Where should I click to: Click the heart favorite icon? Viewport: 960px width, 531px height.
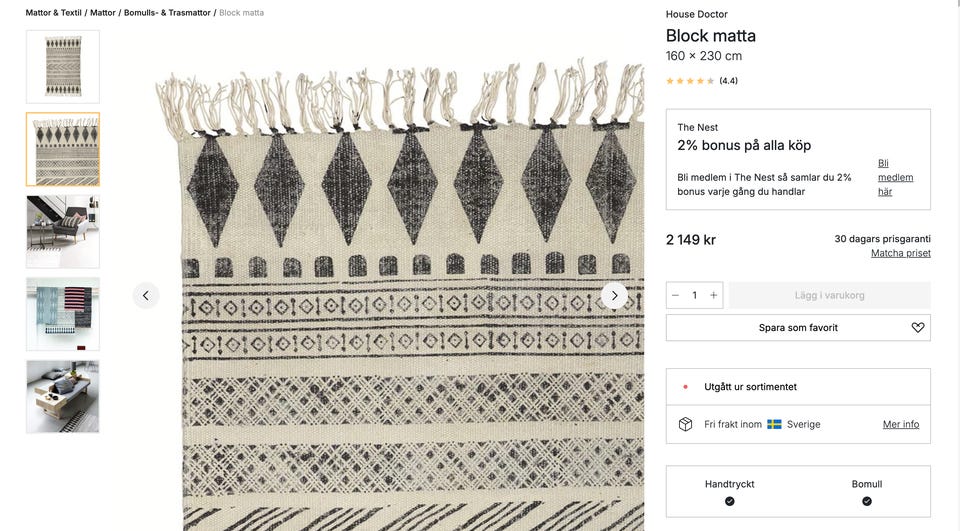918,328
